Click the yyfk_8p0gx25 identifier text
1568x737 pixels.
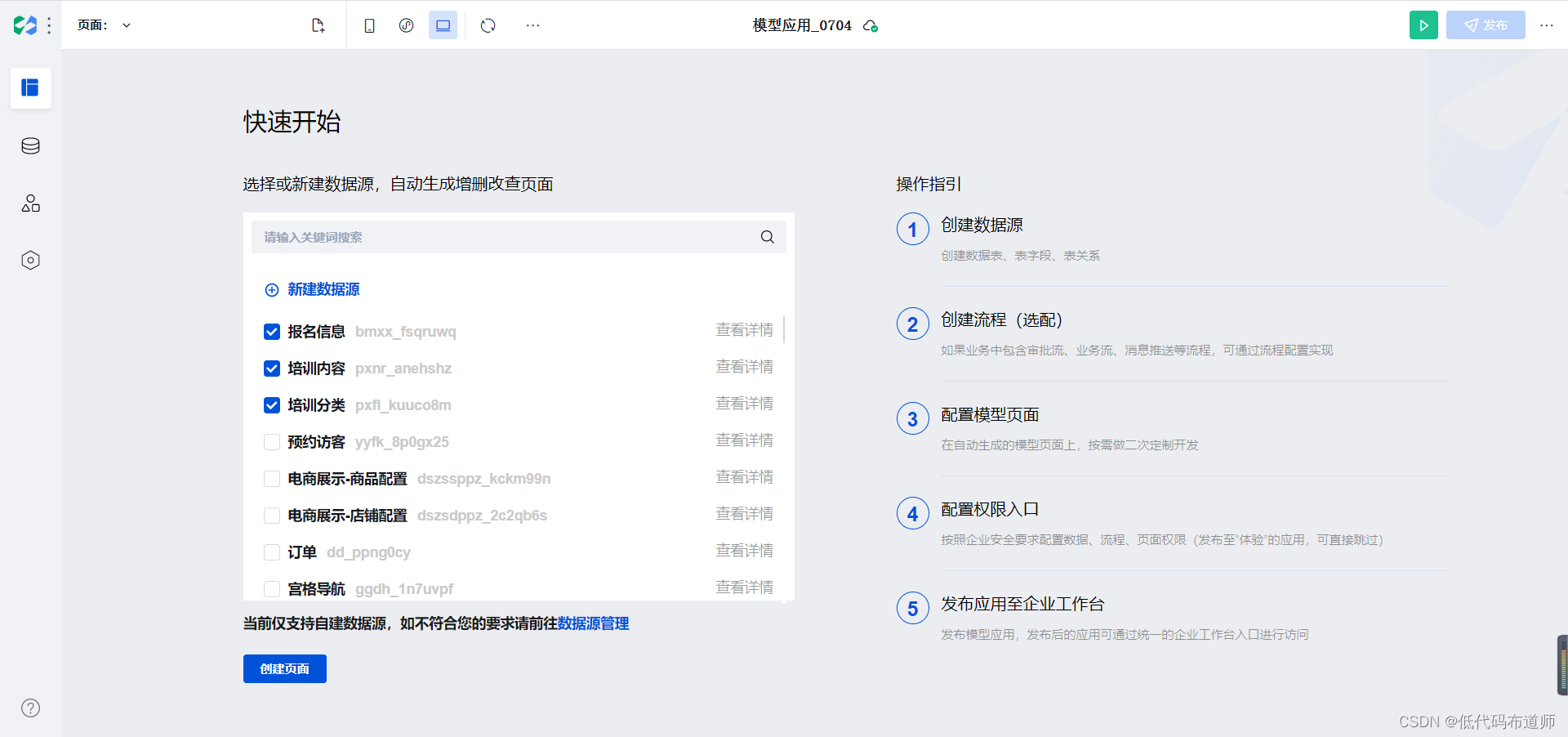tap(402, 442)
